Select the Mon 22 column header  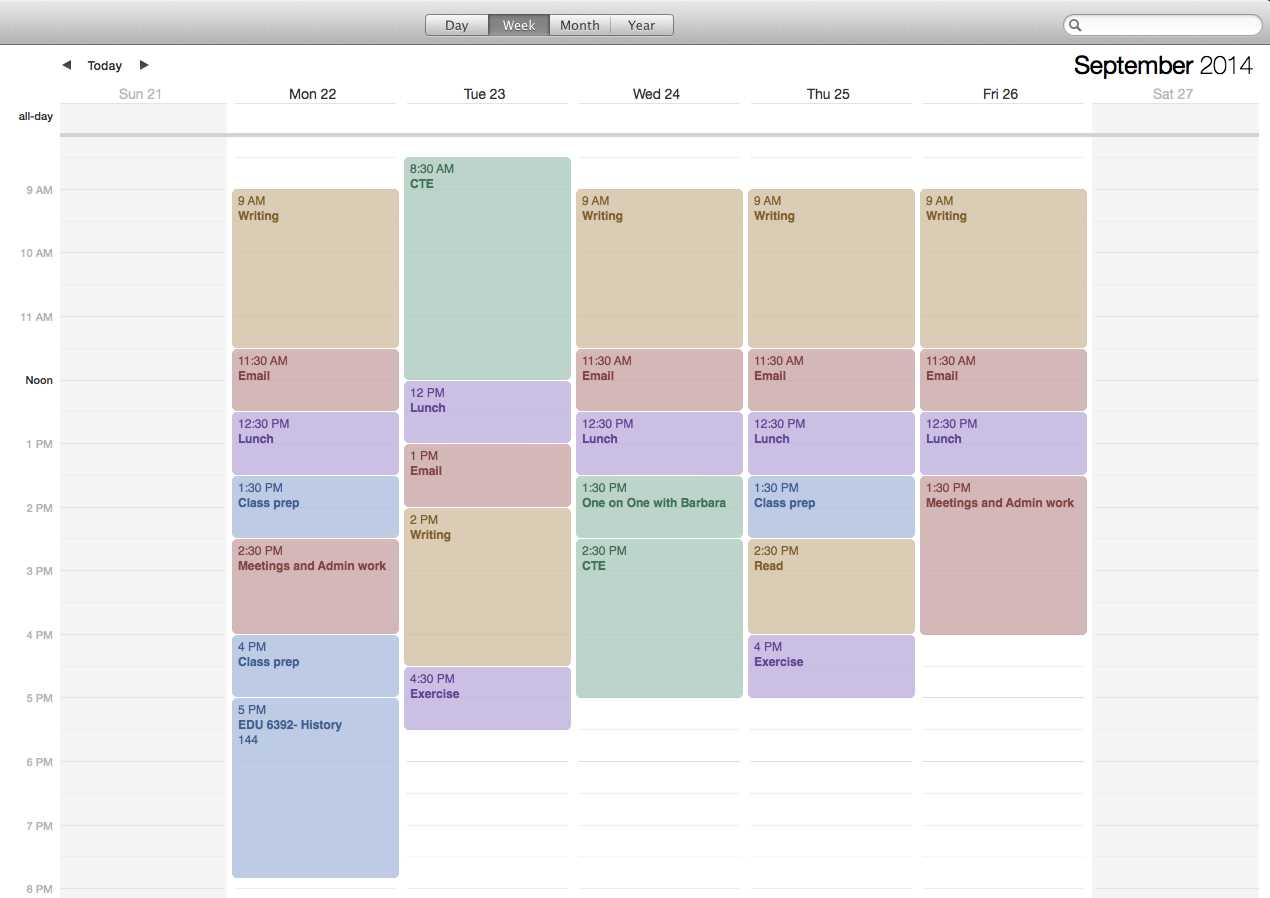click(x=313, y=94)
